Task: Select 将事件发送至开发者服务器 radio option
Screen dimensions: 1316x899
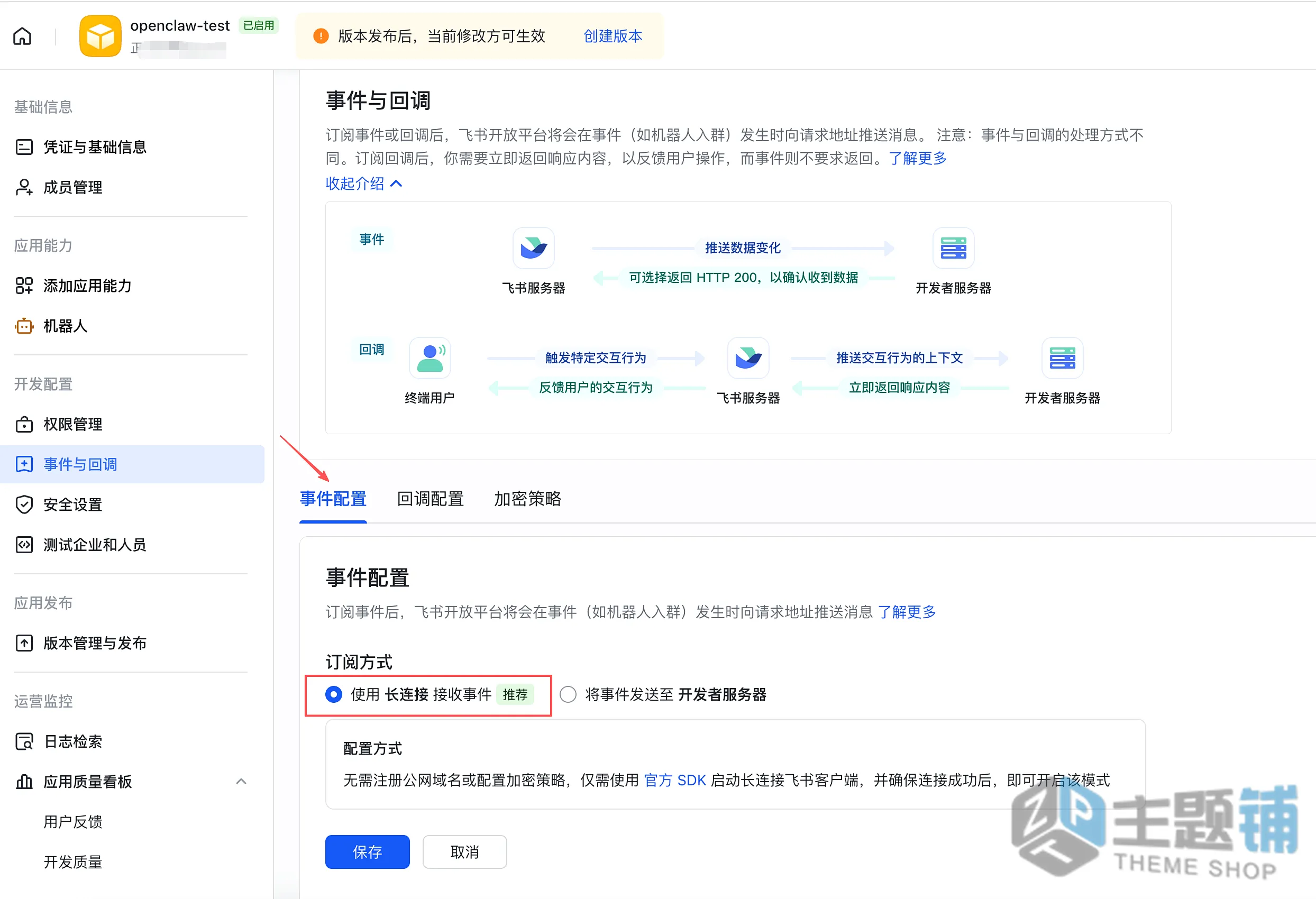Action: (568, 695)
